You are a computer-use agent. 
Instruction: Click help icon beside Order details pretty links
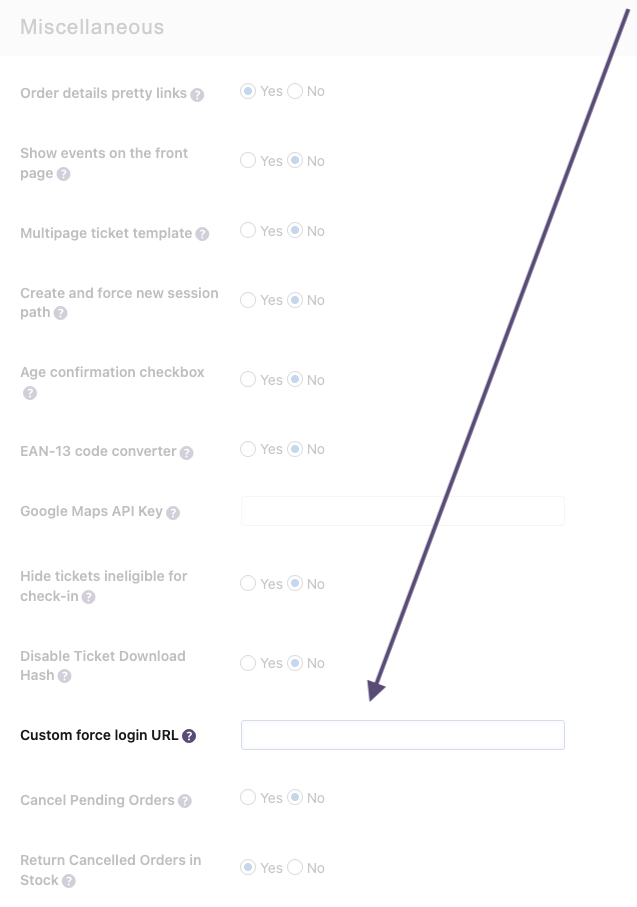click(x=198, y=95)
